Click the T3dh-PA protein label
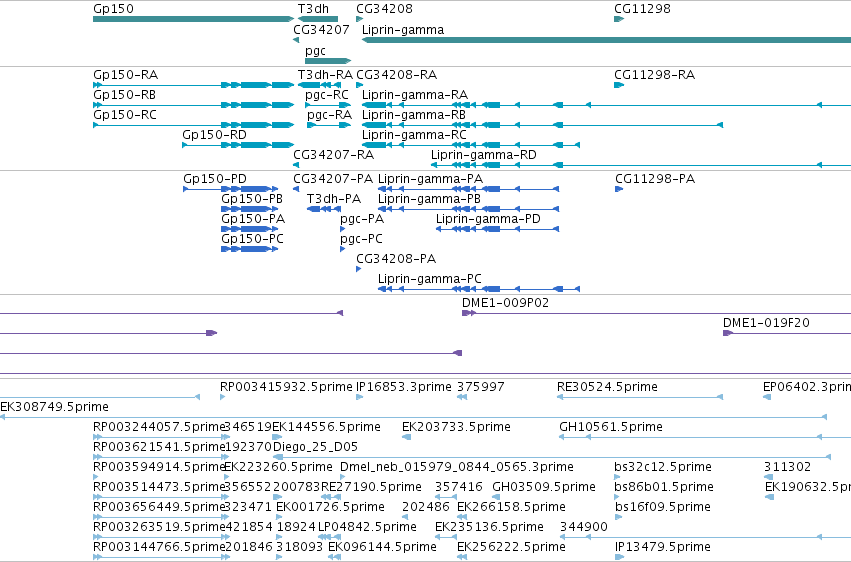Viewport: 851px width, 562px height. point(334,199)
